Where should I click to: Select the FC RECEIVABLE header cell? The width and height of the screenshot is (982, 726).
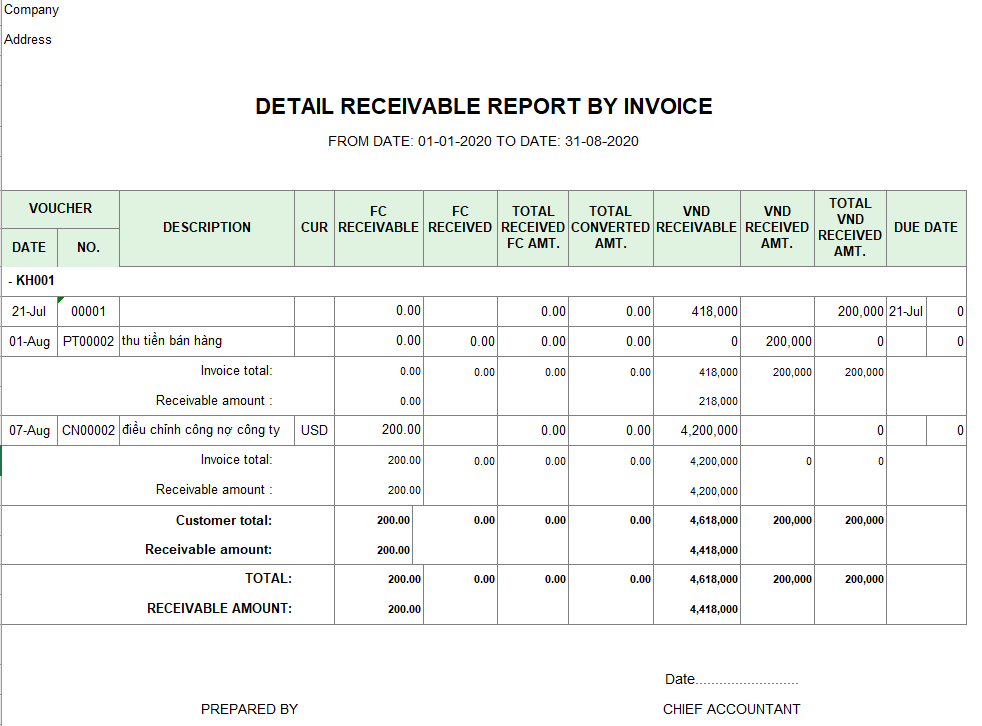[x=378, y=220]
